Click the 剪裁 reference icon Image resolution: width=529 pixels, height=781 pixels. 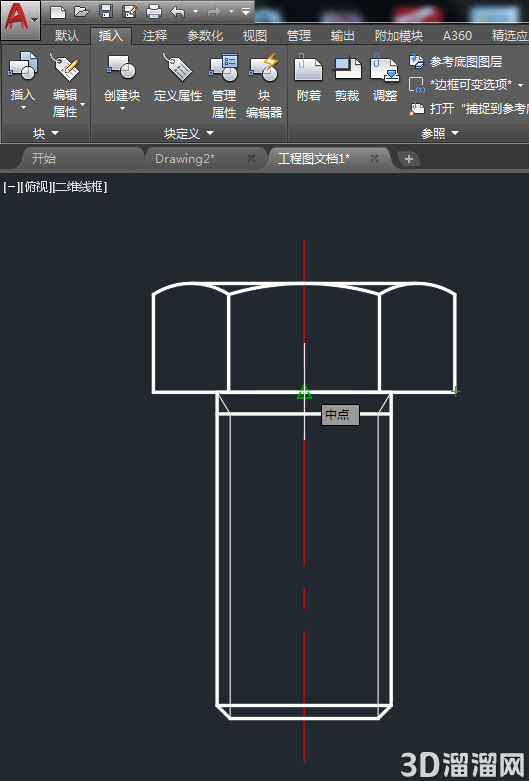(x=347, y=67)
